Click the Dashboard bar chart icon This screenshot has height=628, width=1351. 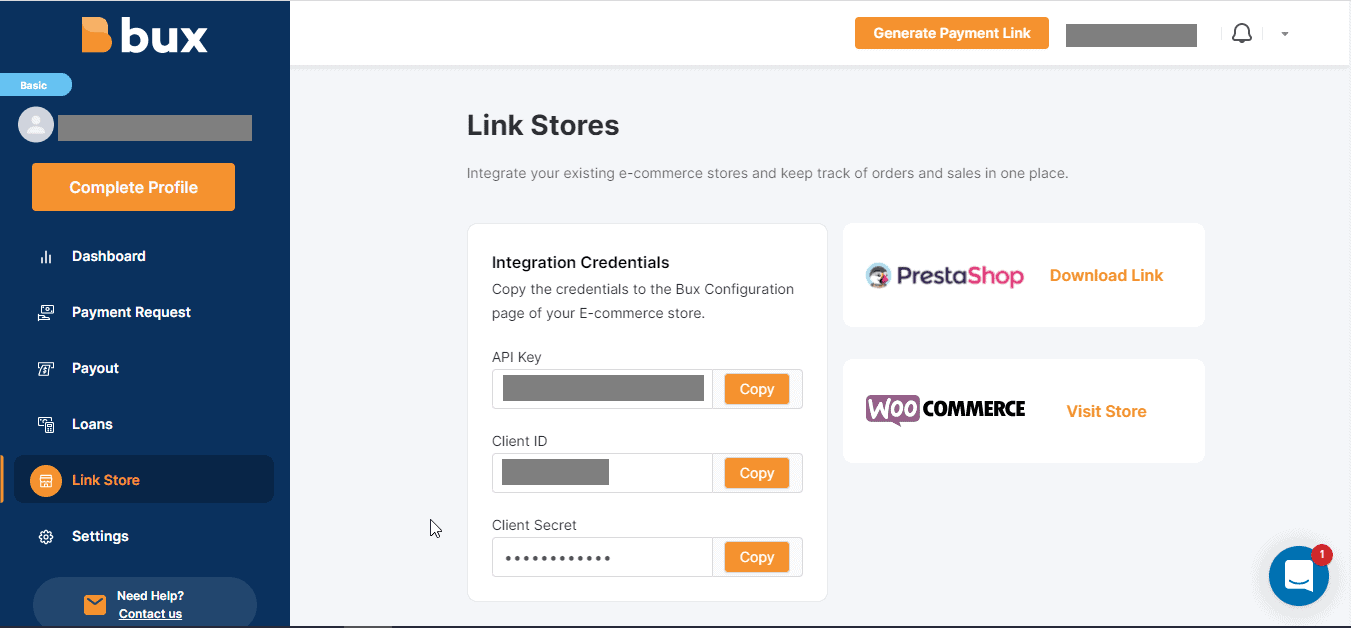[46, 257]
